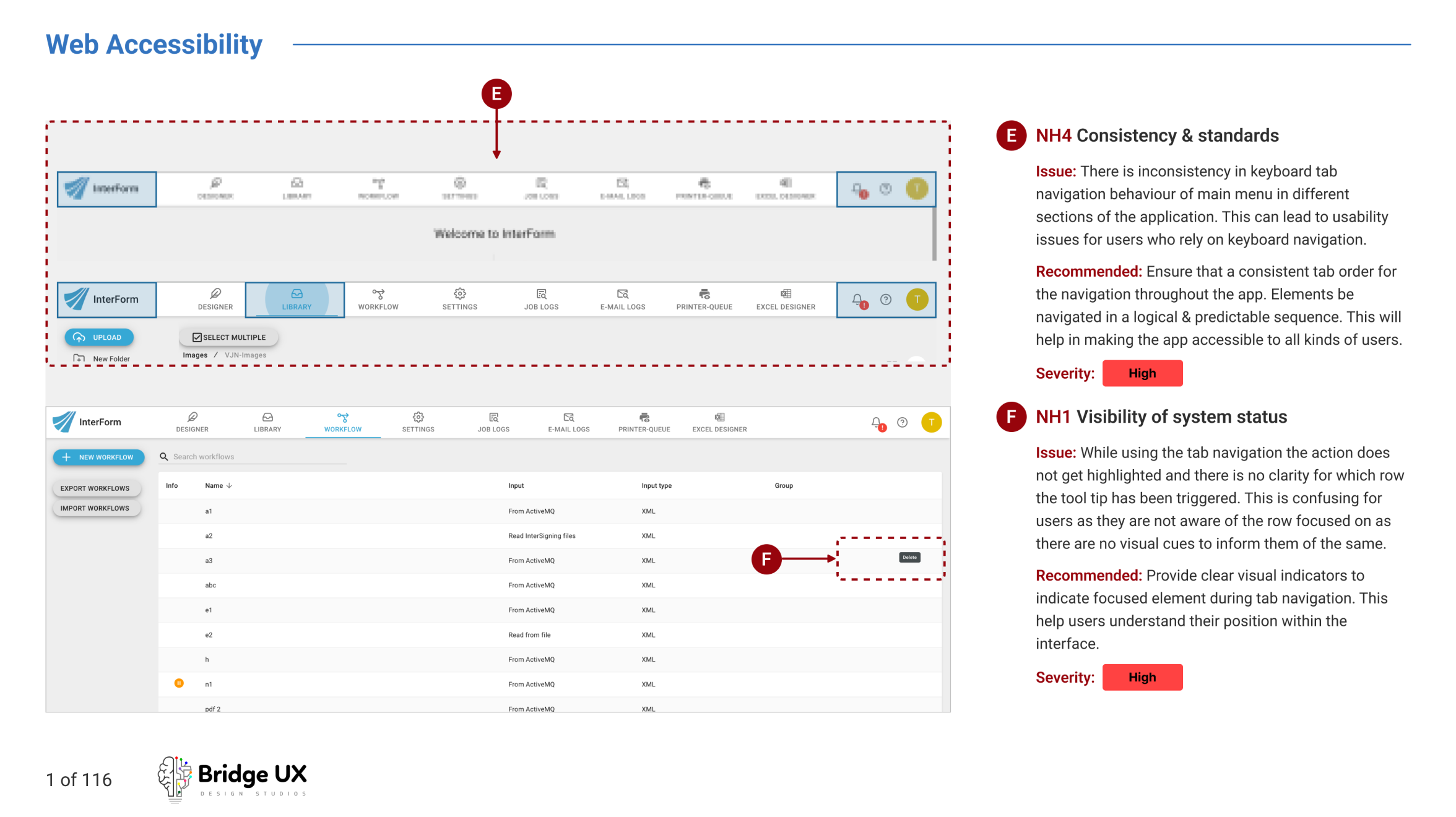Click 'Read InterSigning files' input cell
The image size is (1456, 817).
(x=542, y=536)
